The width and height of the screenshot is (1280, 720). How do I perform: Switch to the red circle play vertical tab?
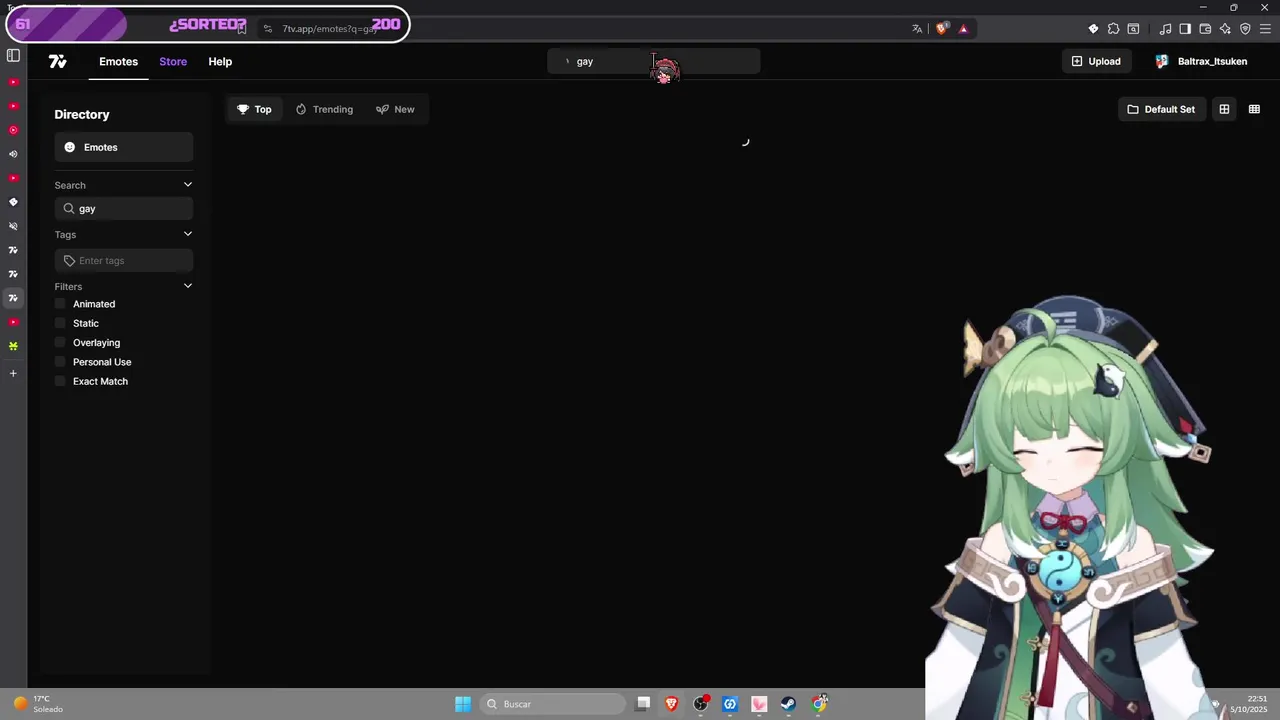point(13,130)
